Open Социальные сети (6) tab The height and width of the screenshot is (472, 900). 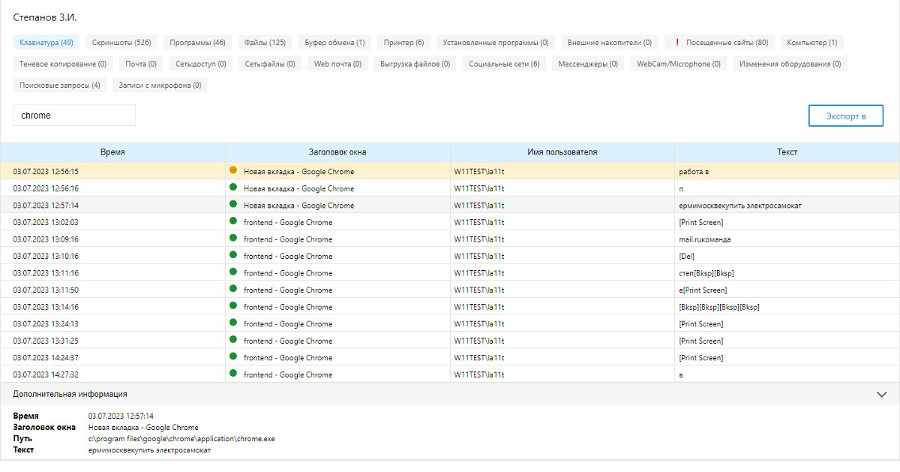pos(504,64)
